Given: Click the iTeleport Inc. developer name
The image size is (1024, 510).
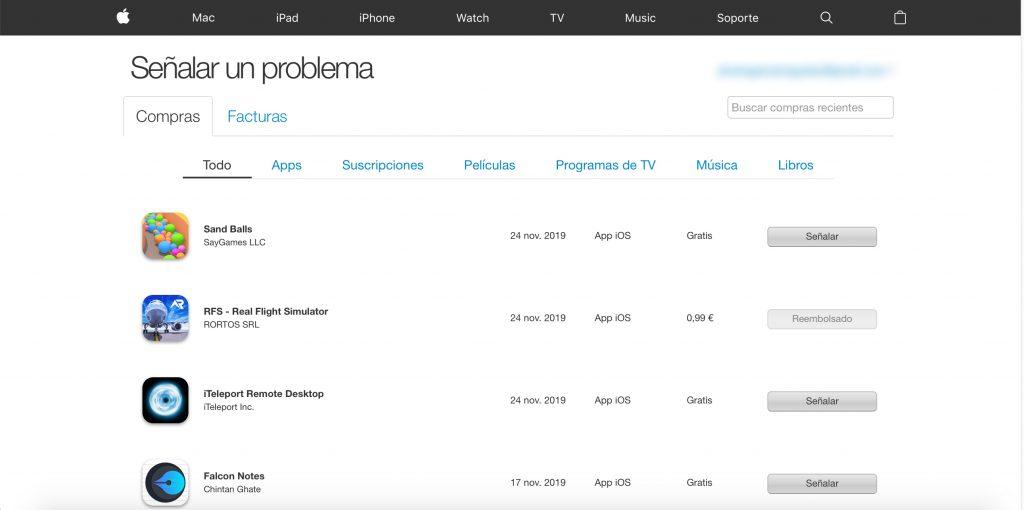Looking at the screenshot, I should 229,407.
